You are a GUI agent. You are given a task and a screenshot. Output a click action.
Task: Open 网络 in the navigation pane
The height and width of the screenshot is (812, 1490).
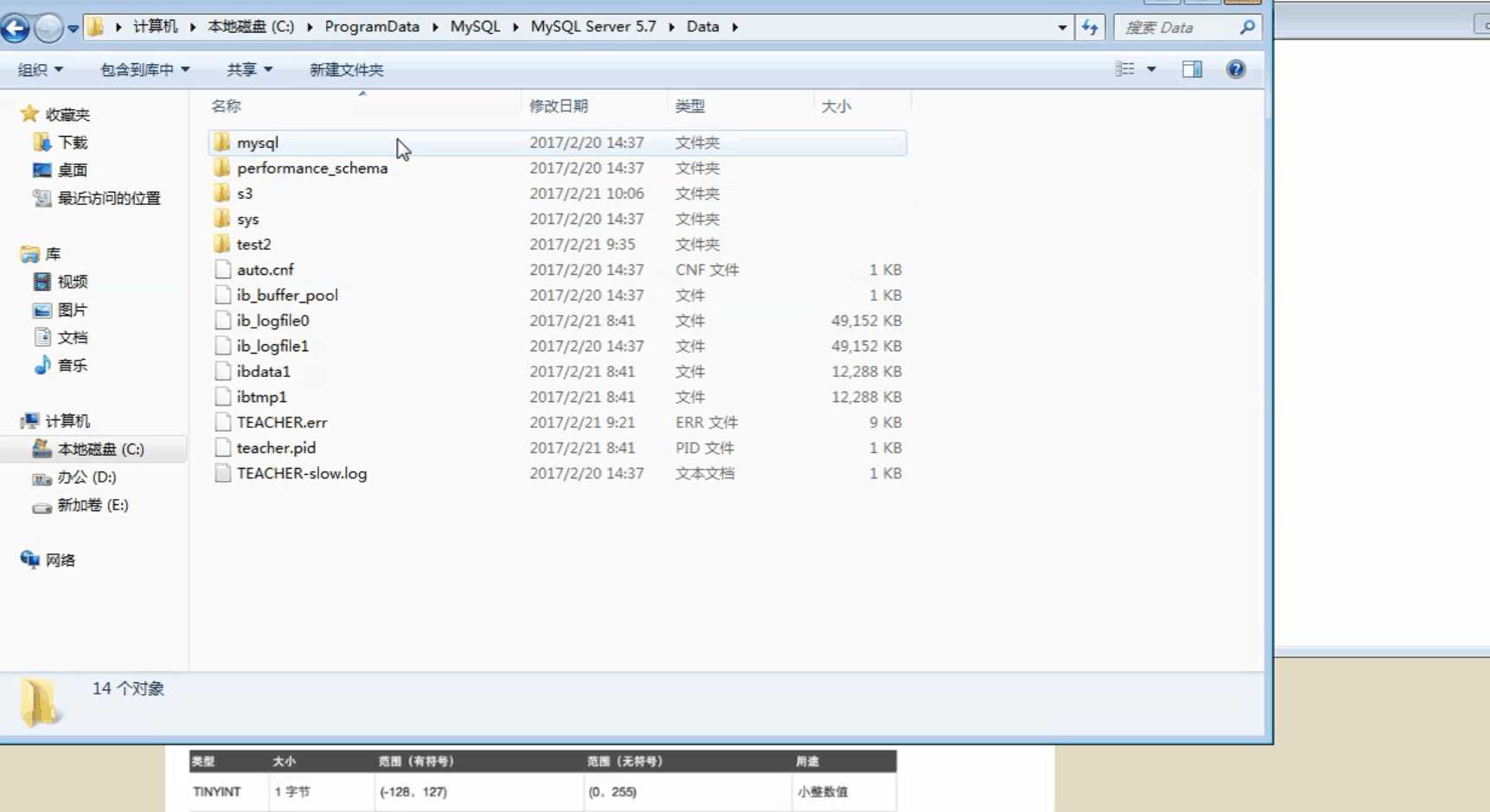60,560
